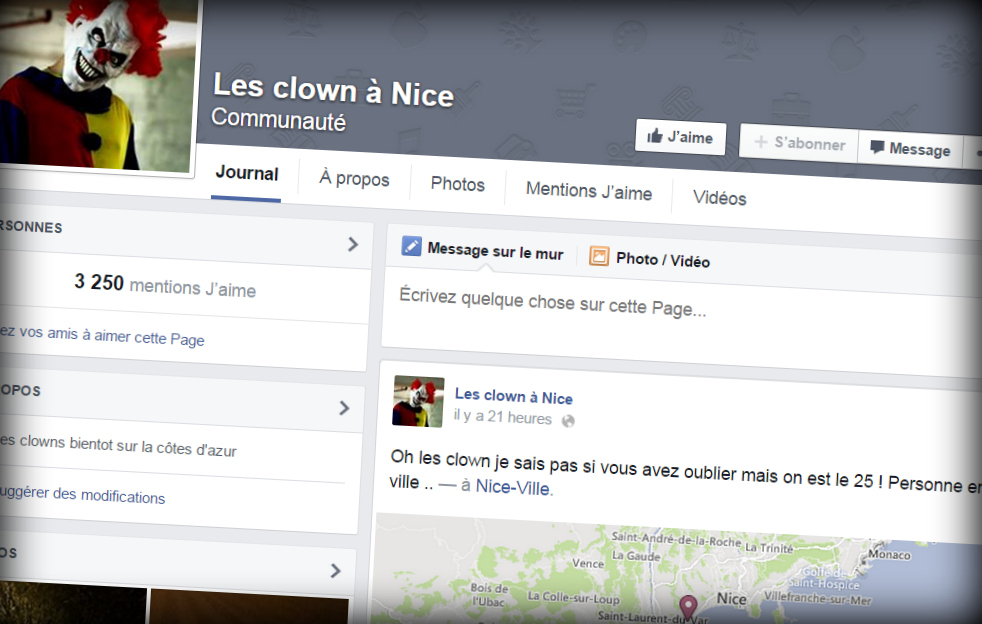The image size is (982, 624).
Task: Switch to the Journal tab
Action: (x=246, y=174)
